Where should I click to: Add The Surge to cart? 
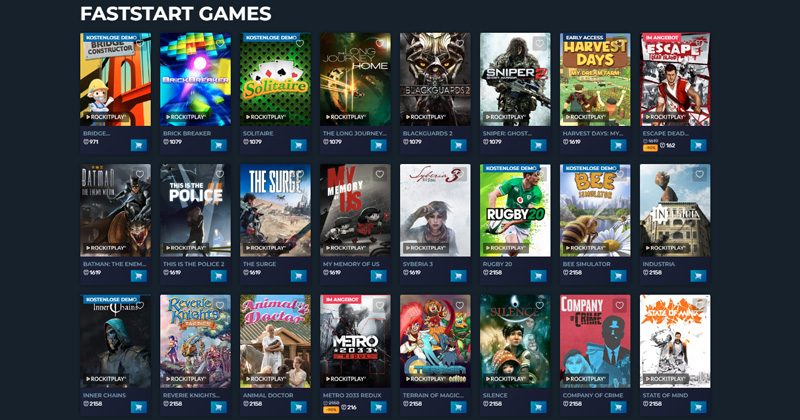pos(298,276)
